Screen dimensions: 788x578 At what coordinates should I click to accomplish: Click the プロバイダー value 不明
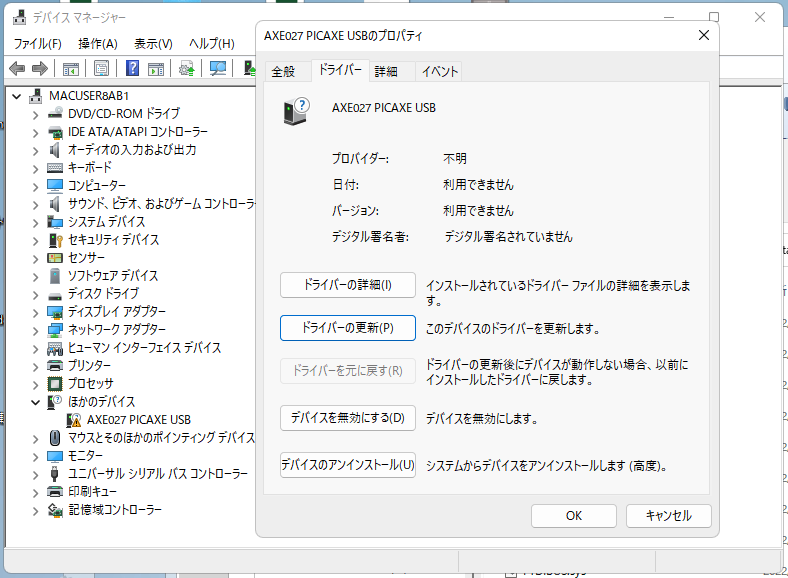pos(455,159)
